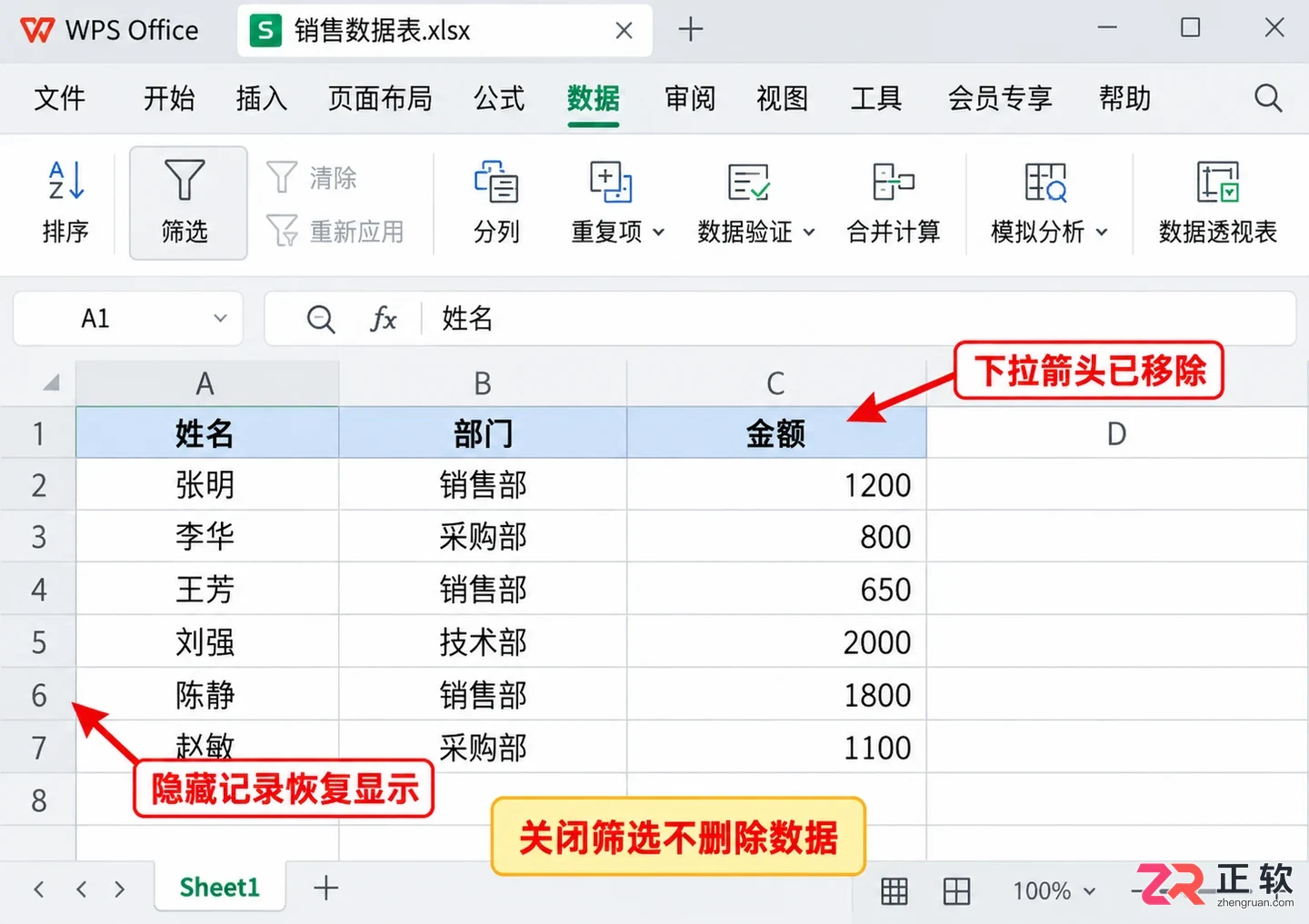The image size is (1309, 924).
Task: Go to the next sheet with the right arrow
Action: point(120,889)
